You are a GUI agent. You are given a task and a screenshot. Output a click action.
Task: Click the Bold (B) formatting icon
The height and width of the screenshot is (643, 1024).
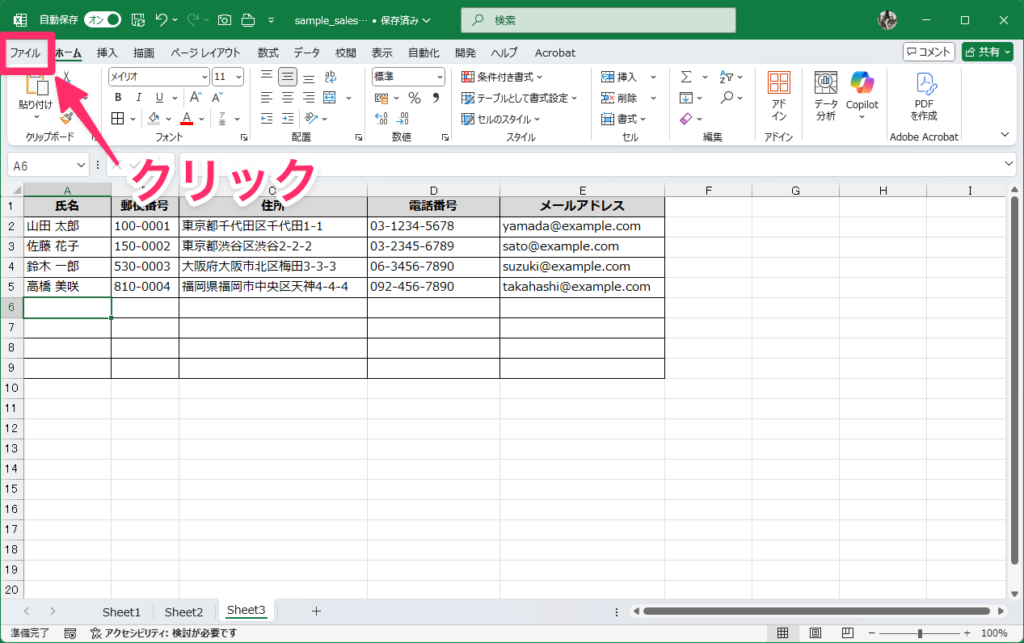point(117,98)
